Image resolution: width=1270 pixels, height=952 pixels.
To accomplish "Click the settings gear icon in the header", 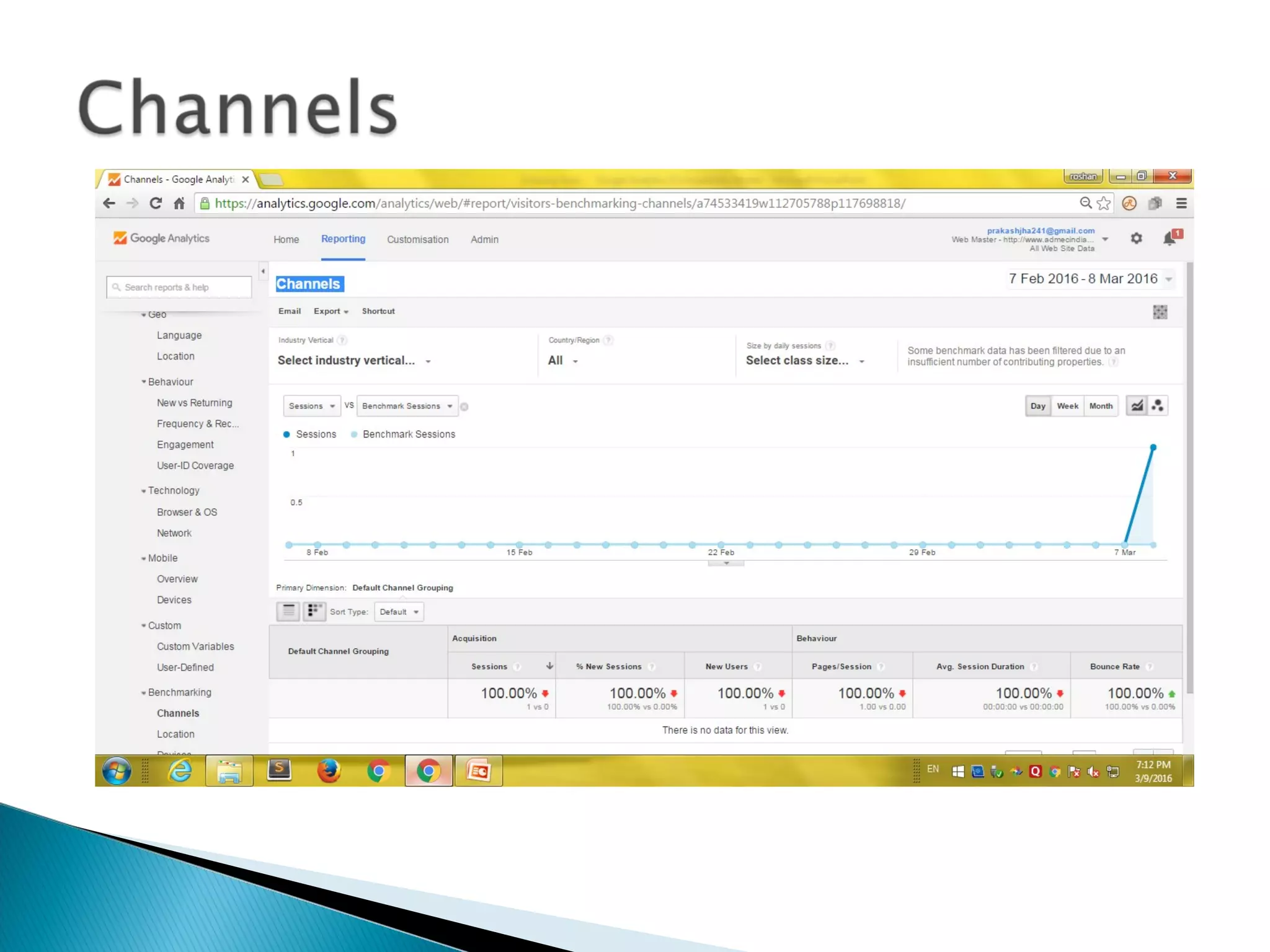I will (1136, 239).
